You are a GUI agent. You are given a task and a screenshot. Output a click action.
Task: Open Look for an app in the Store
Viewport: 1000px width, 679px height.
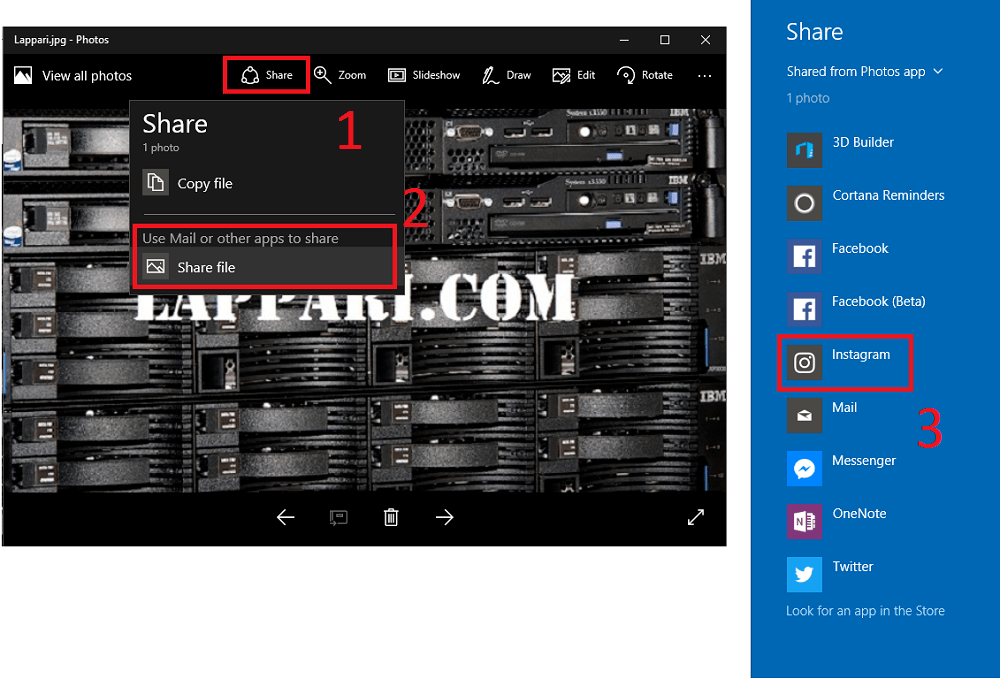(x=865, y=611)
